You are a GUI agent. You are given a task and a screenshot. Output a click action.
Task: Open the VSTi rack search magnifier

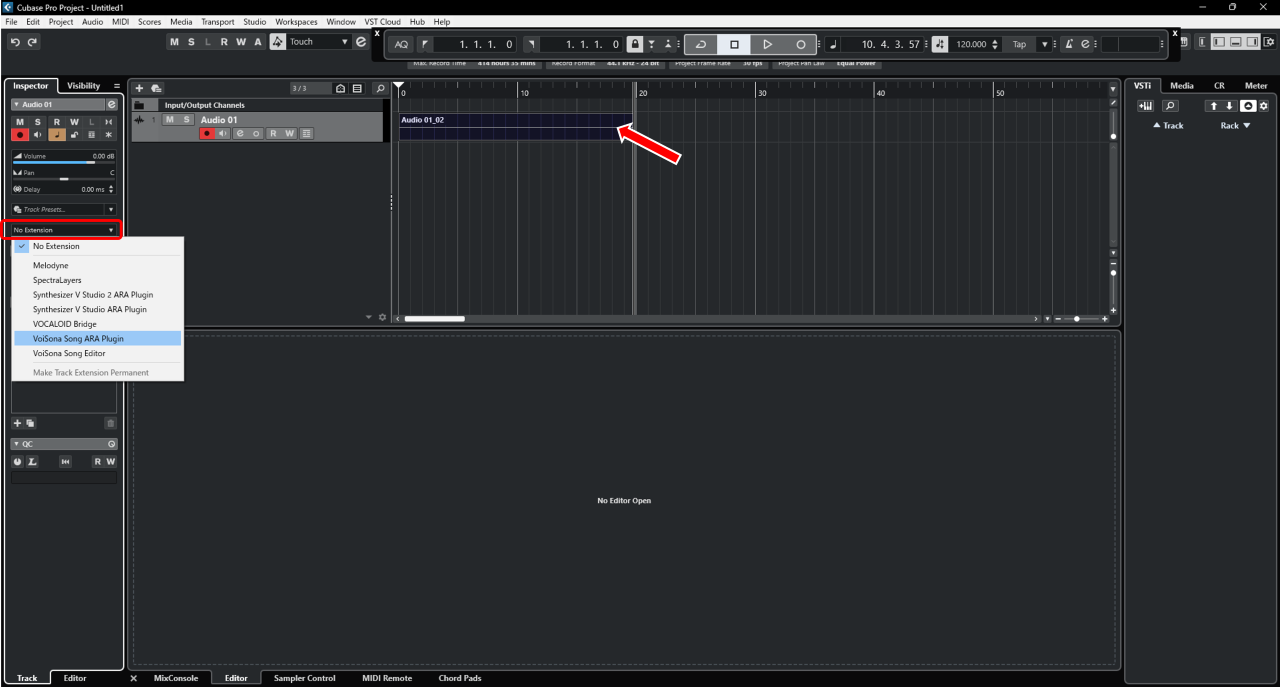point(1169,106)
